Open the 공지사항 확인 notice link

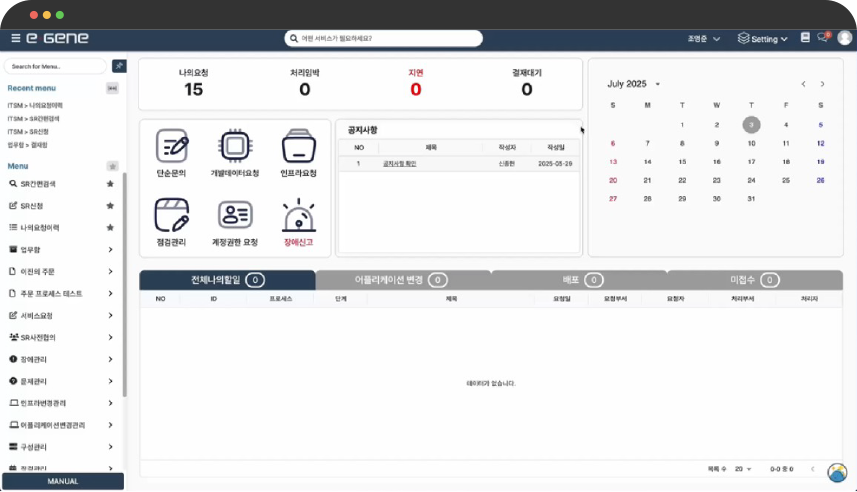(399, 163)
